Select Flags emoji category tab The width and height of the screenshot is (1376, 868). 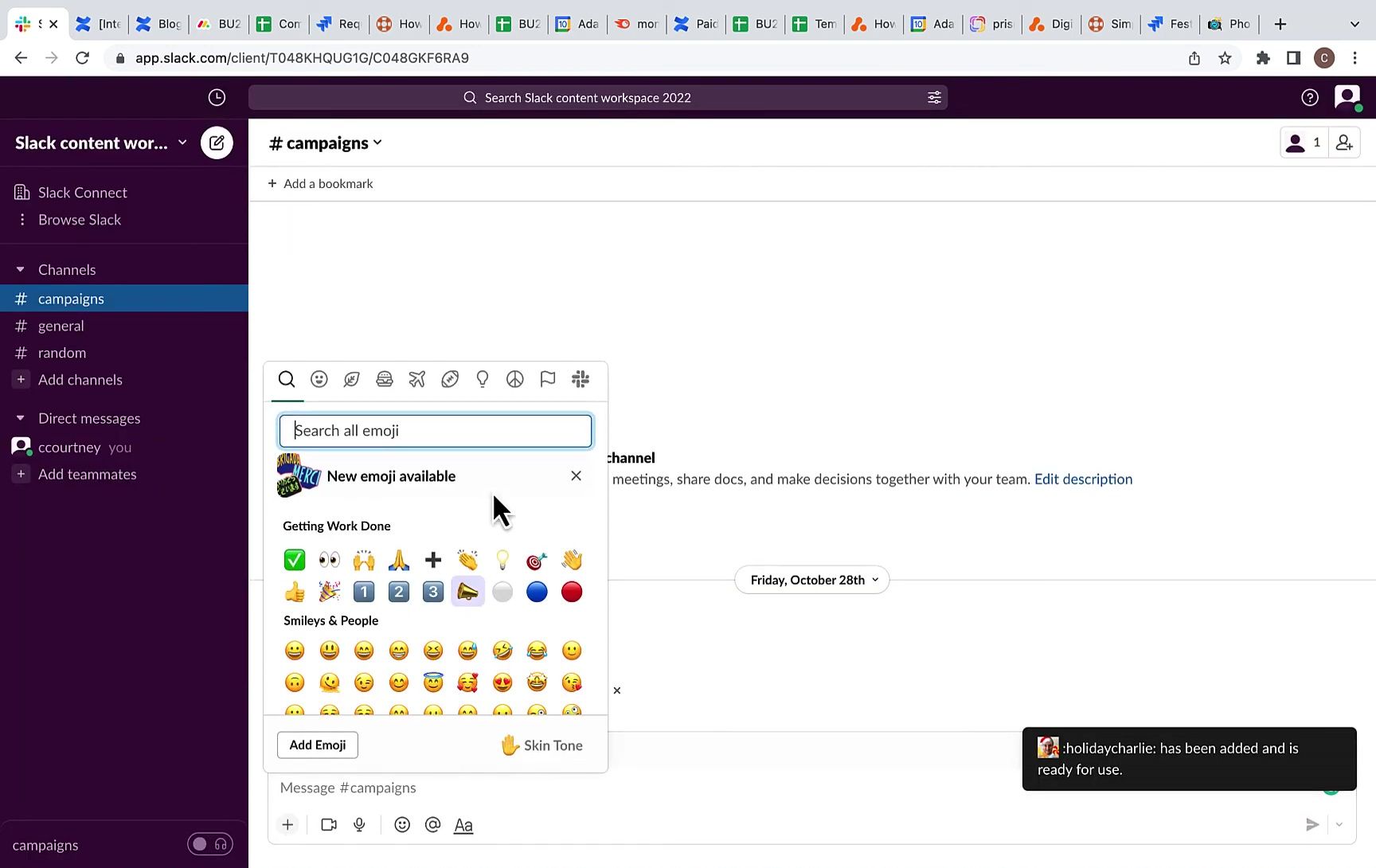(x=548, y=379)
